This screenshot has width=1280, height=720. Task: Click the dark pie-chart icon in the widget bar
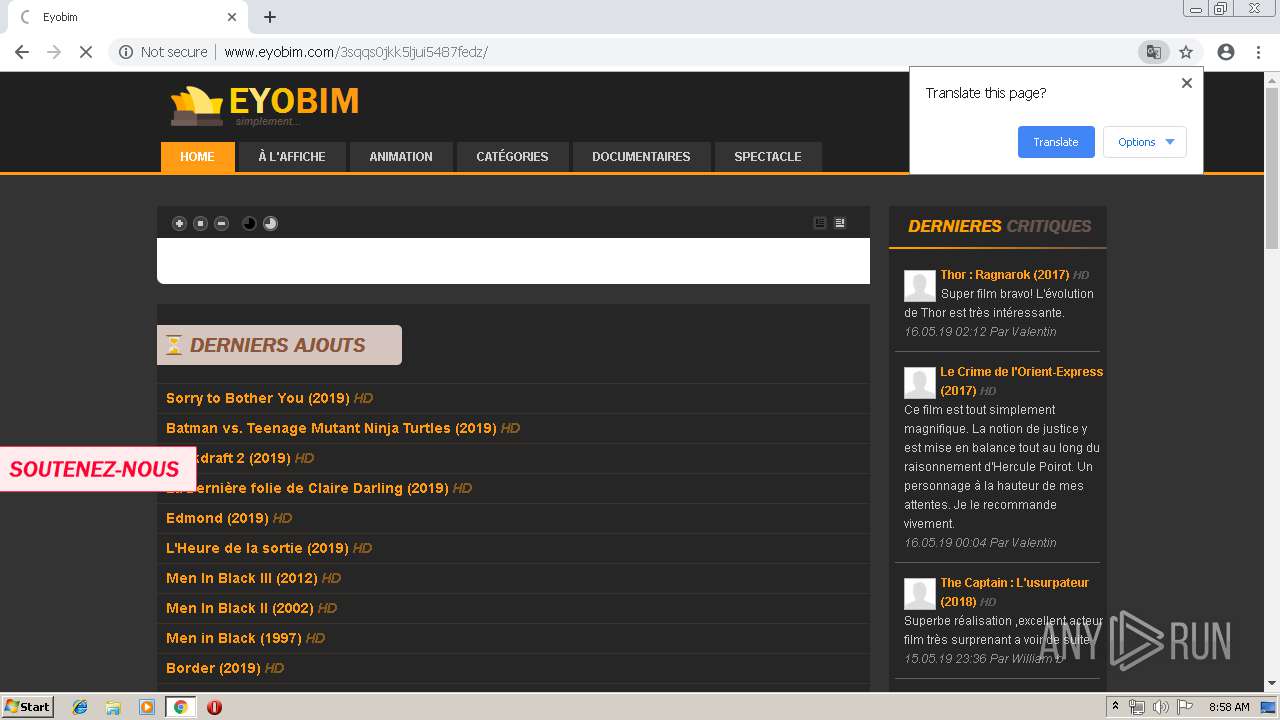point(249,223)
